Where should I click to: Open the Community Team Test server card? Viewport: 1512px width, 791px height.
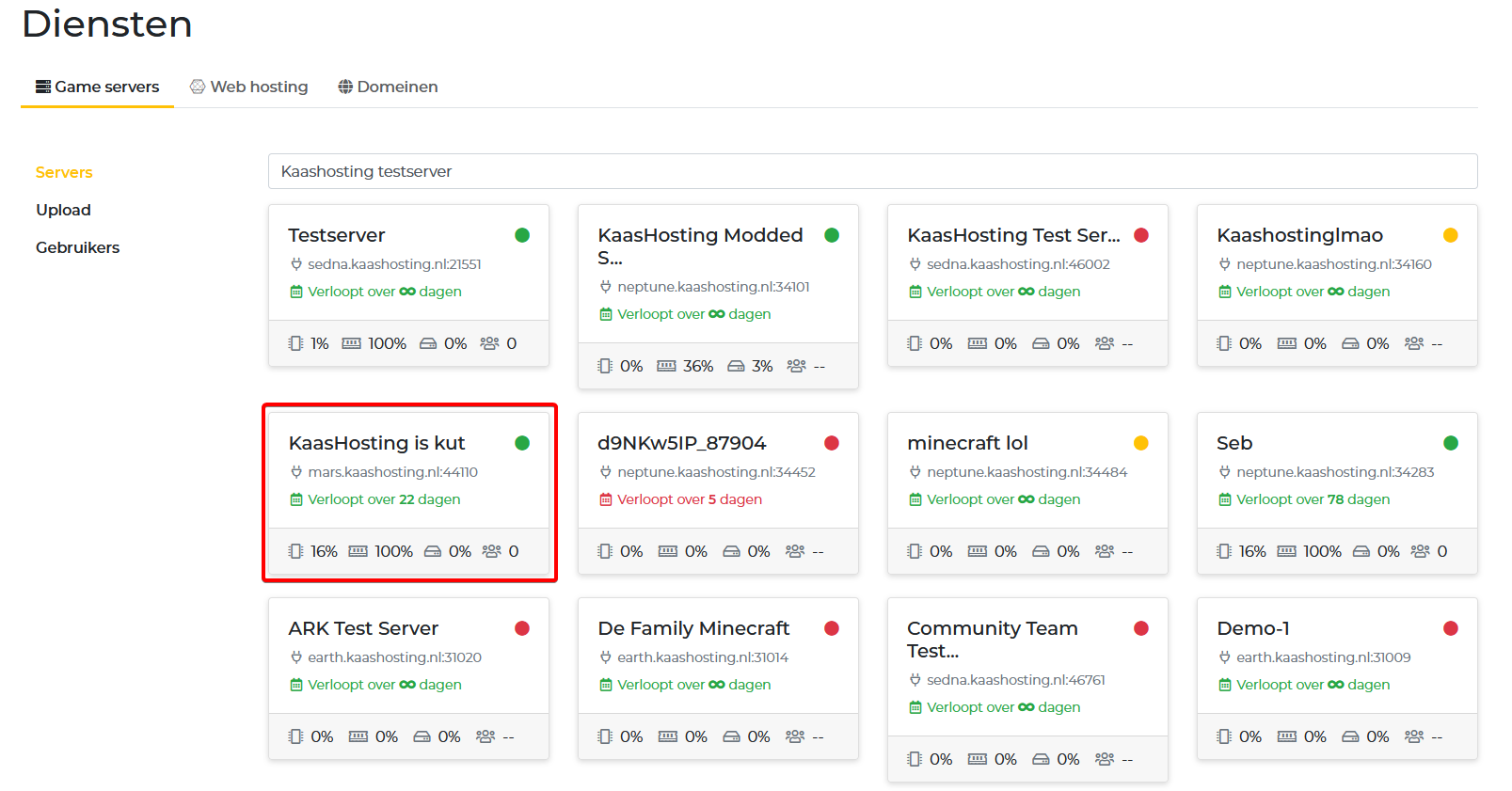[993, 639]
